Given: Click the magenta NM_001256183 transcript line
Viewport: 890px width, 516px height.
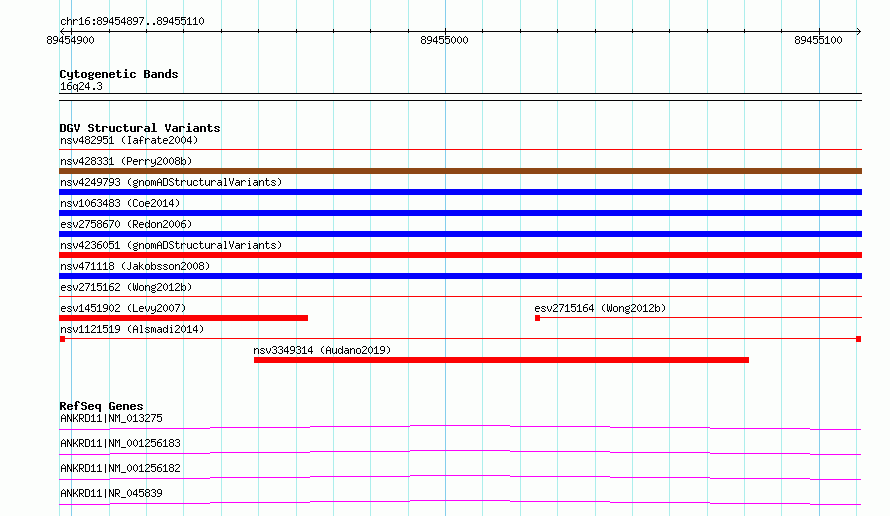Looking at the screenshot, I should coord(460,452).
